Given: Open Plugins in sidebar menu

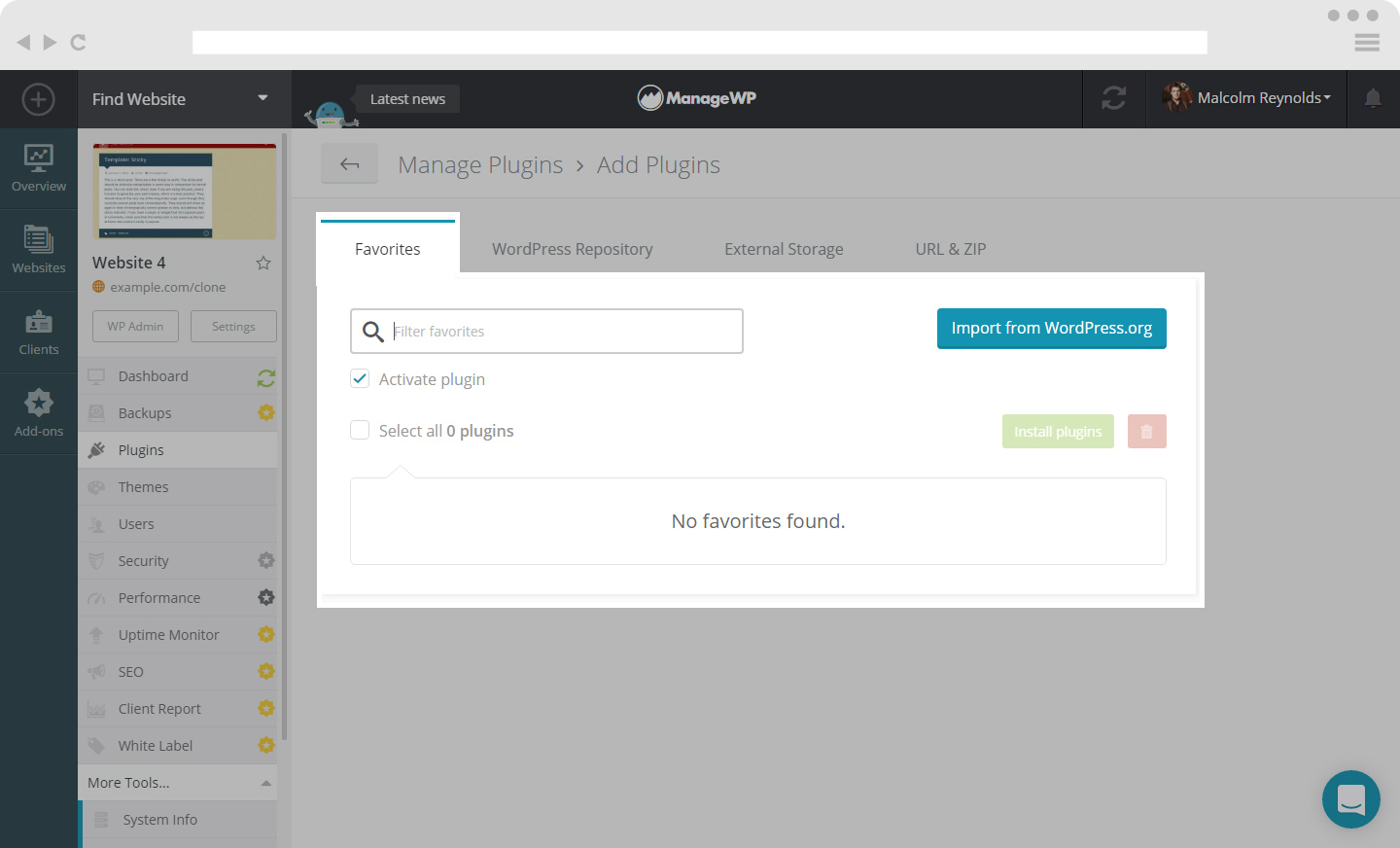Looking at the screenshot, I should pyautogui.click(x=178, y=450).
